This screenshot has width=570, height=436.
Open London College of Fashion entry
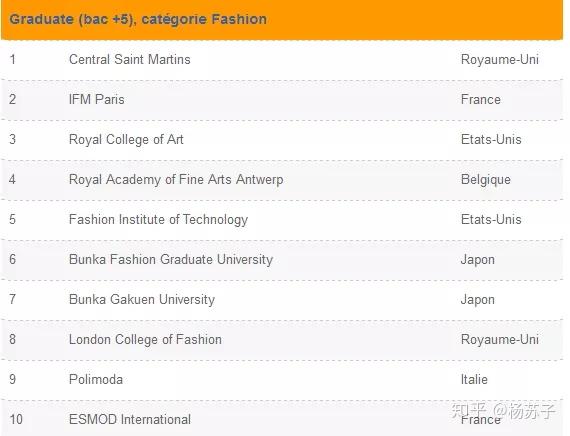point(145,340)
